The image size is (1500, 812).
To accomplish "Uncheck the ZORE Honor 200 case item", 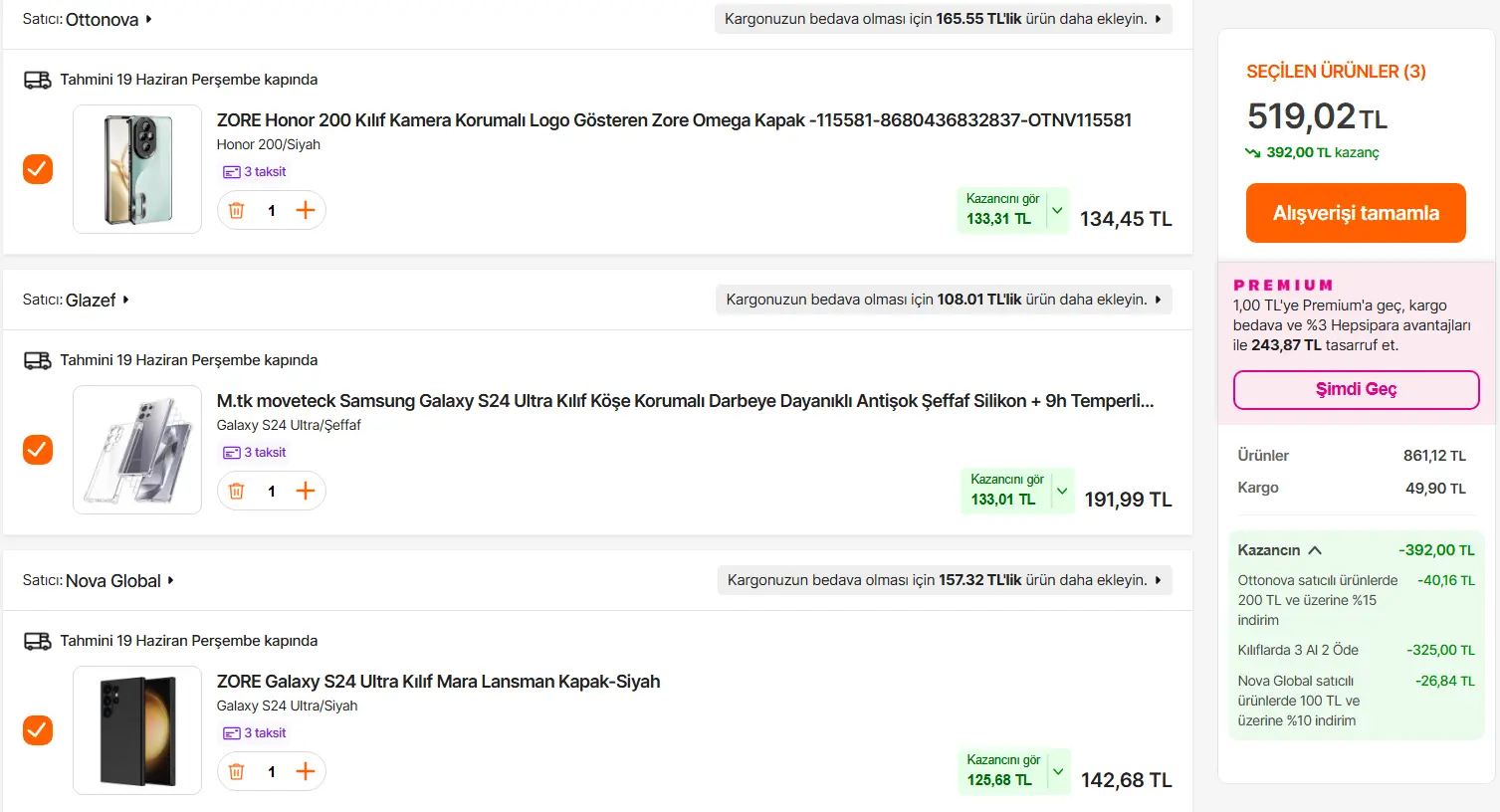I will tap(38, 169).
